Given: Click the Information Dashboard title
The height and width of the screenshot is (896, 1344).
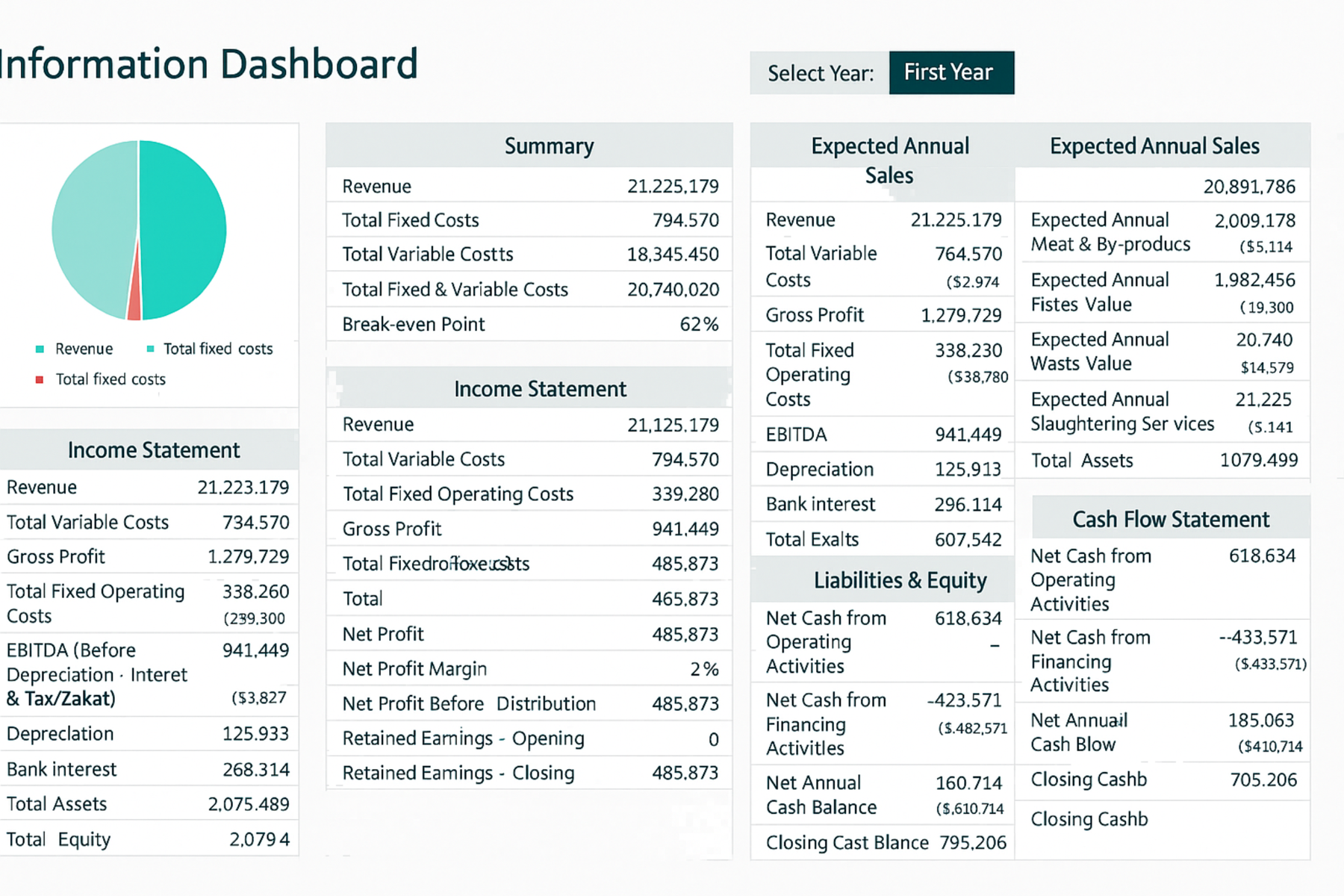Looking at the screenshot, I should click(208, 64).
